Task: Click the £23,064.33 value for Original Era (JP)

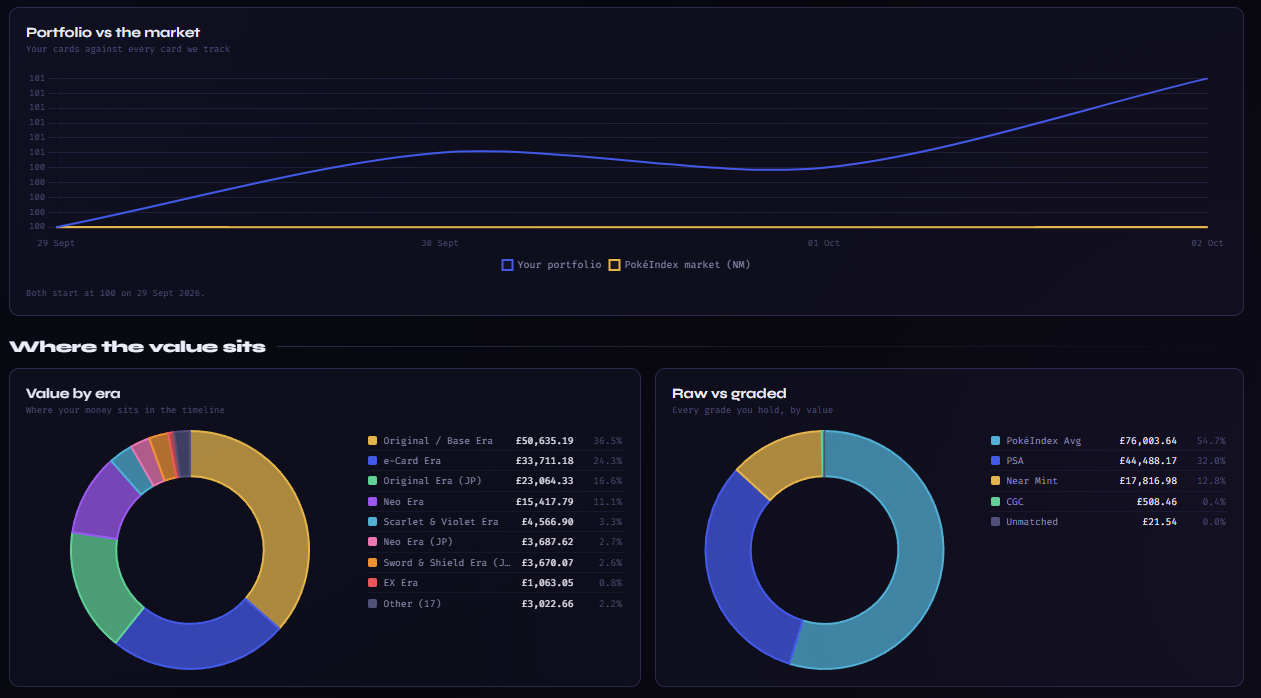Action: [545, 481]
